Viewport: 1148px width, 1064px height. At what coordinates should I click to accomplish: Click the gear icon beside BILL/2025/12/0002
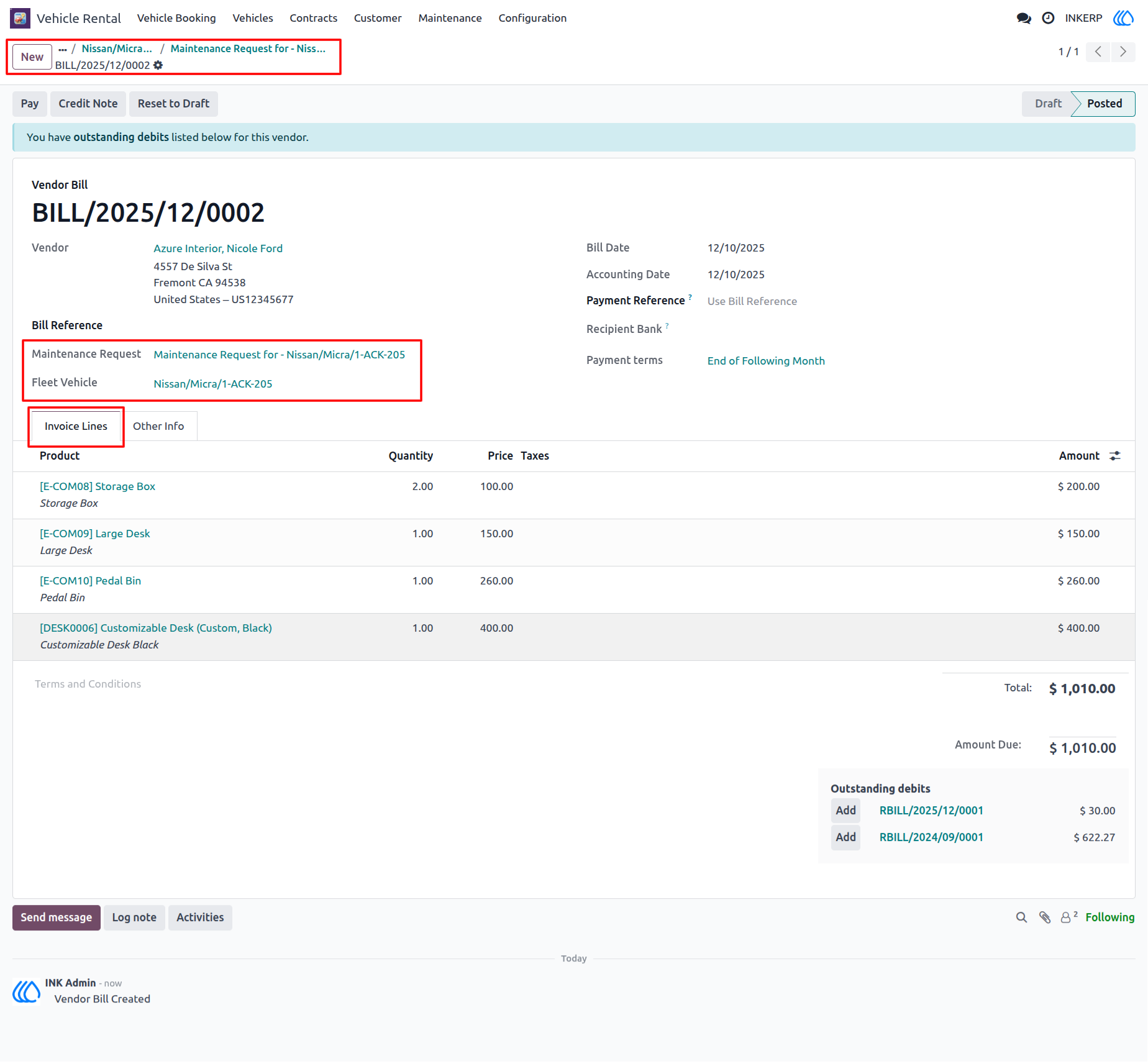click(x=158, y=65)
